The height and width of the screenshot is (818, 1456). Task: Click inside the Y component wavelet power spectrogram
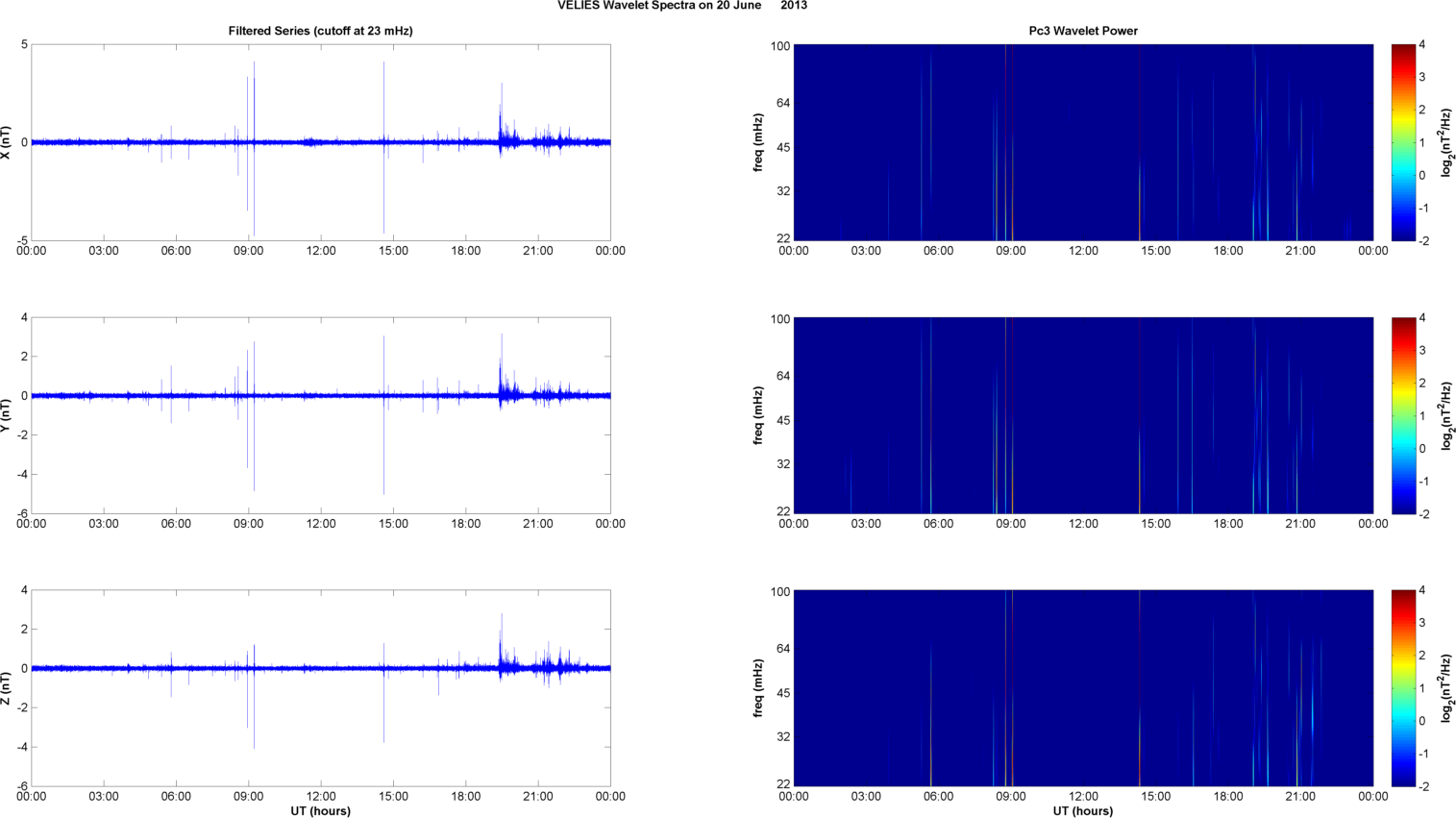coord(1083,415)
